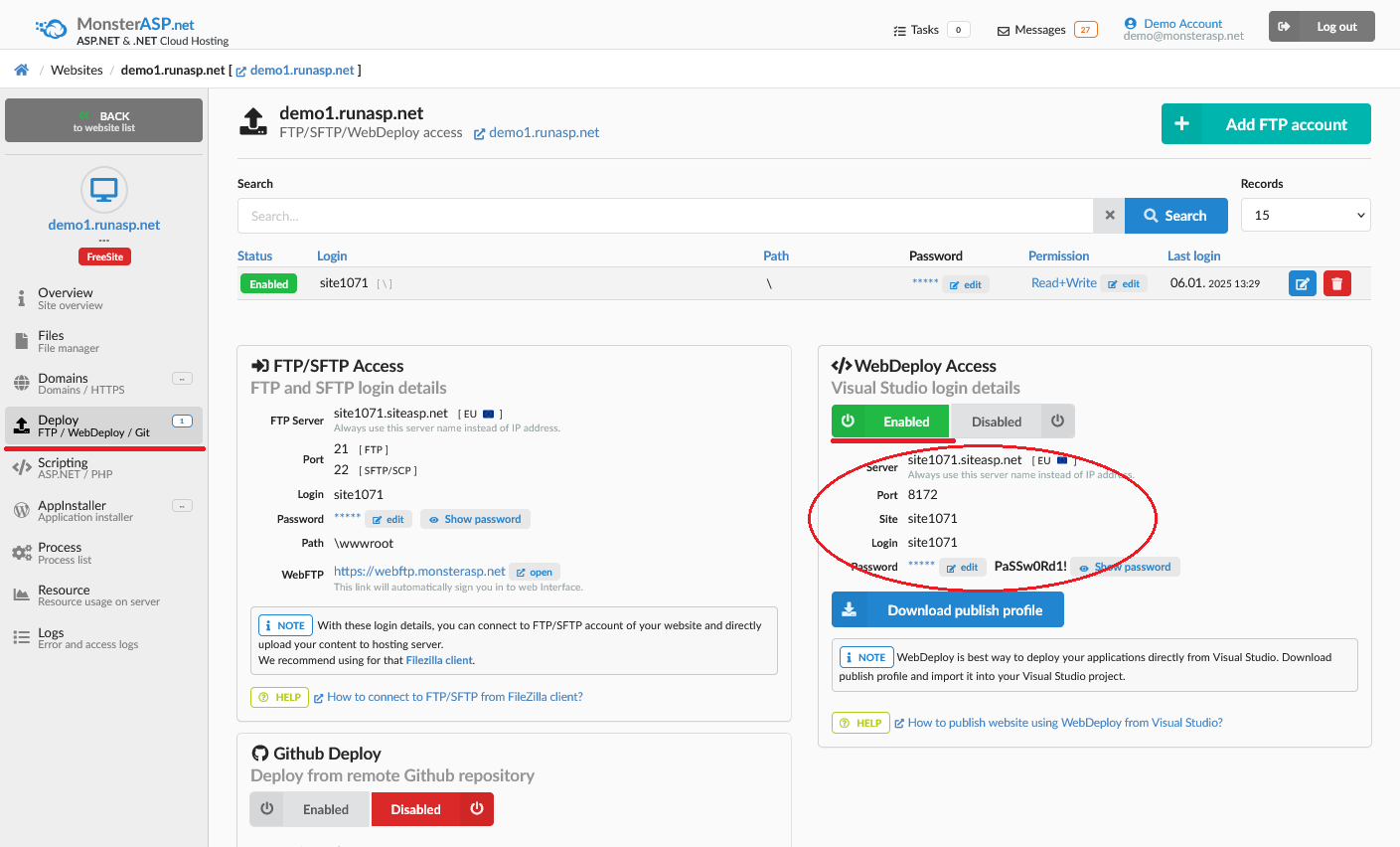Click Websites in the breadcrumb
The height and width of the screenshot is (847, 1400).
pos(77,70)
